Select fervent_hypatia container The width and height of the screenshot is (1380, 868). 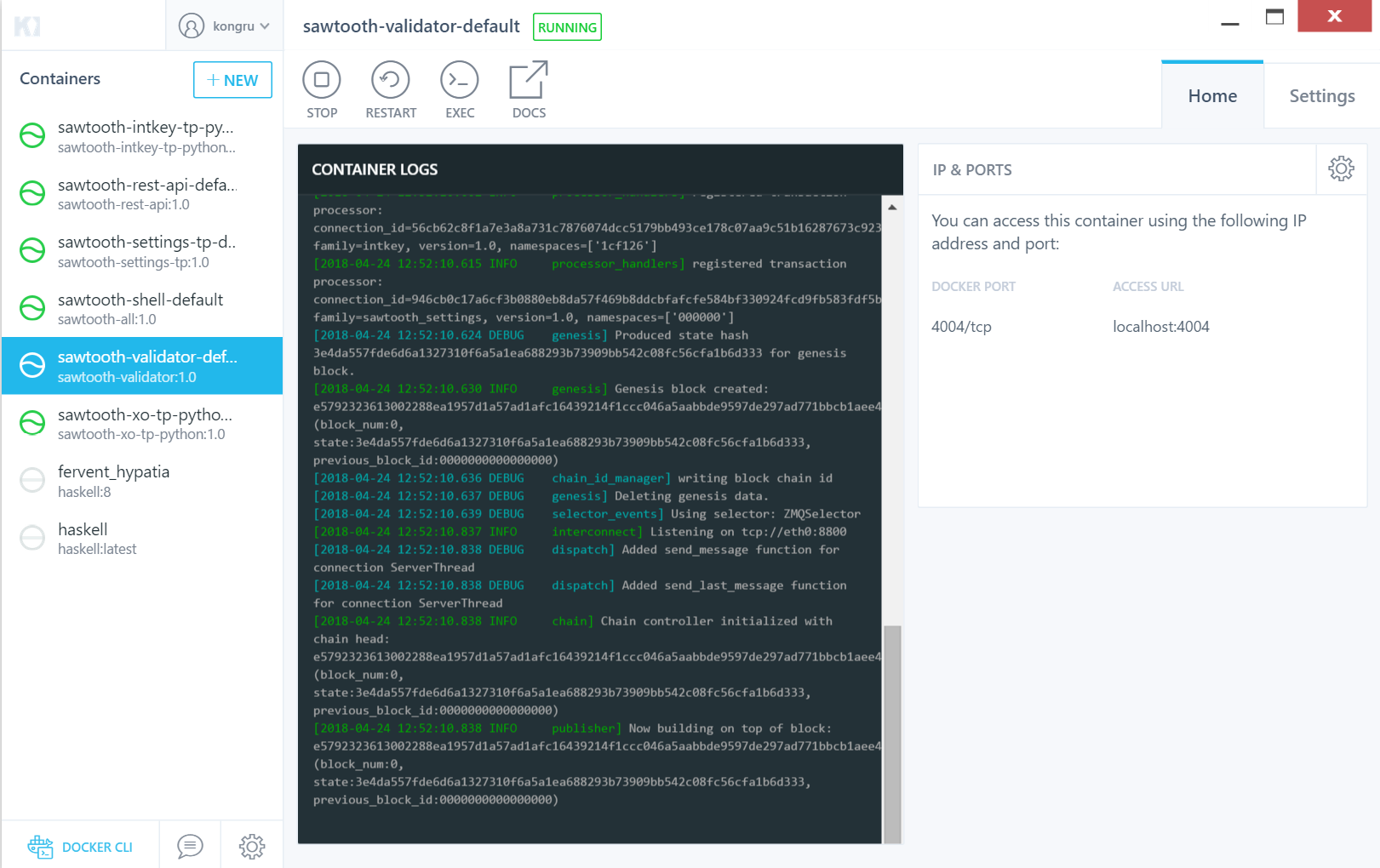tap(142, 481)
